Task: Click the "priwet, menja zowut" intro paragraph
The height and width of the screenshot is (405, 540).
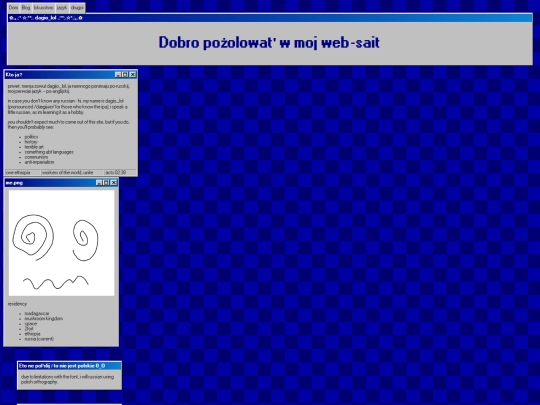Action: point(69,89)
